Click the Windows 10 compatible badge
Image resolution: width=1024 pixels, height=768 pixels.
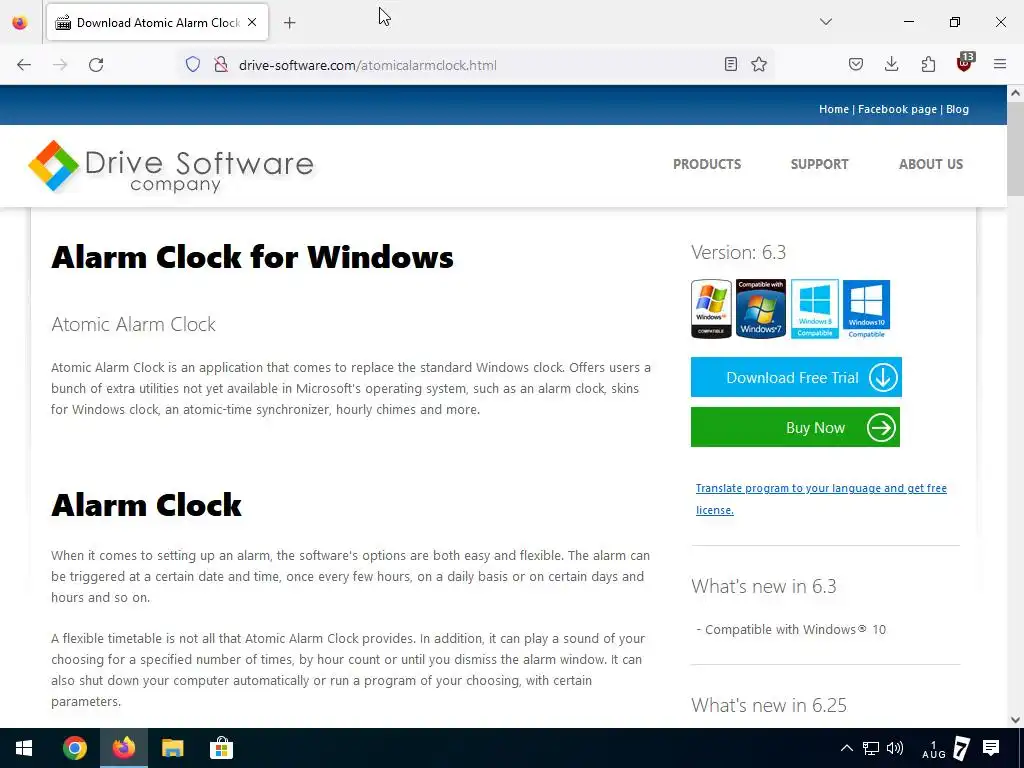[x=866, y=309]
